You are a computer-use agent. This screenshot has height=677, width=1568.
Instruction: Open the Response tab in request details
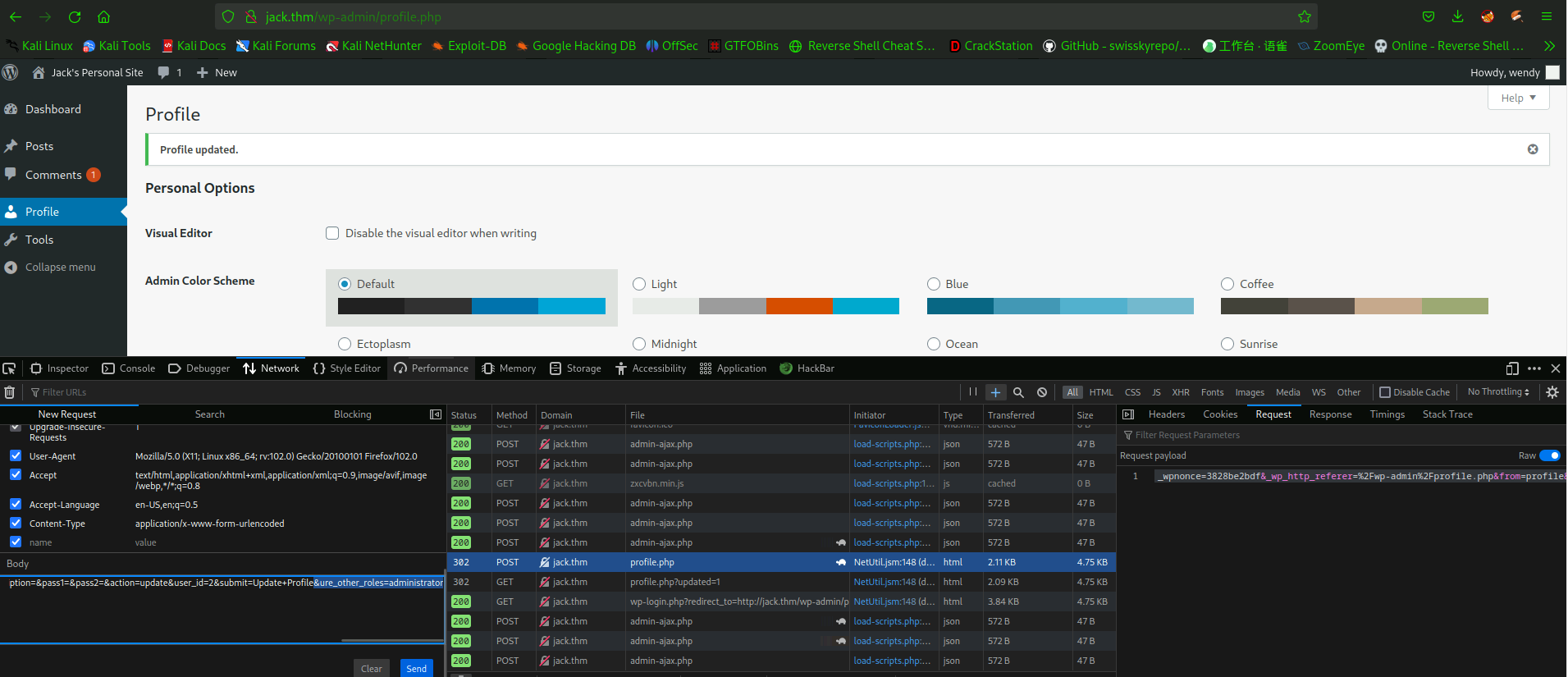coord(1330,414)
